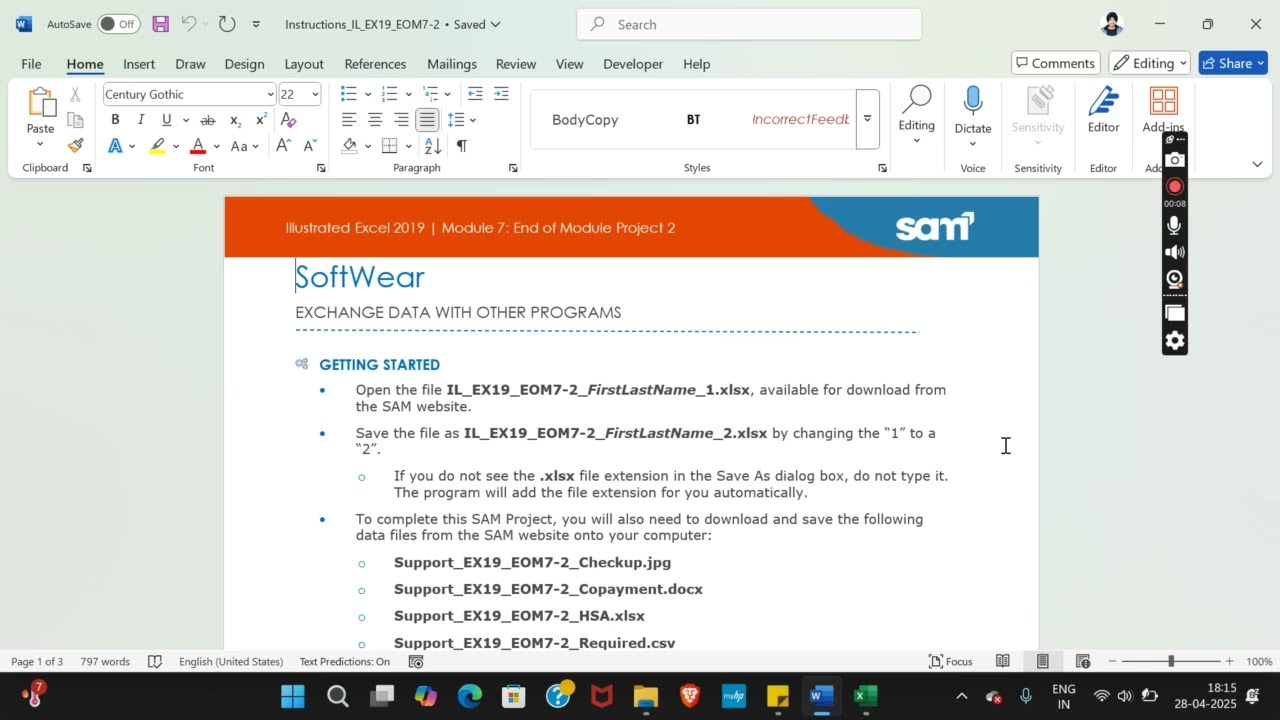Center the paragraph text
The height and width of the screenshot is (720, 1280).
[x=375, y=120]
